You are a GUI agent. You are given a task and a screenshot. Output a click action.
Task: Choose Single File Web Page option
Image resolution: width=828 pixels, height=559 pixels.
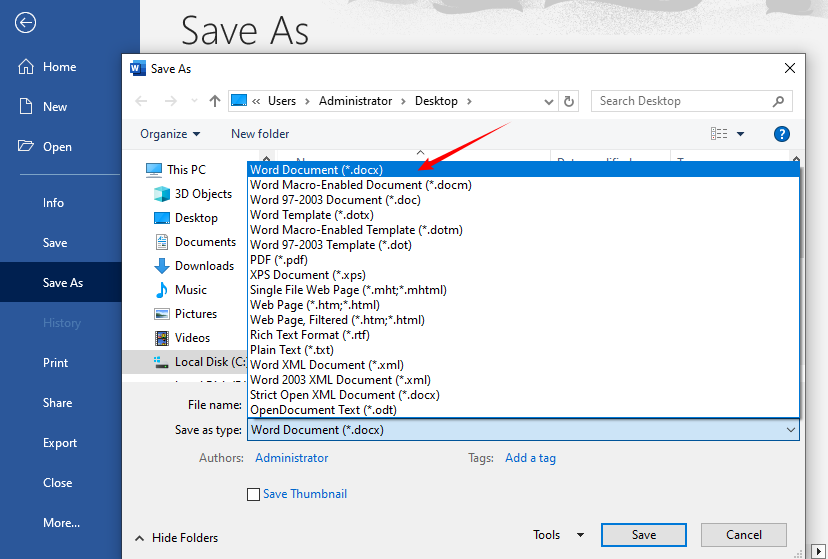(x=523, y=290)
